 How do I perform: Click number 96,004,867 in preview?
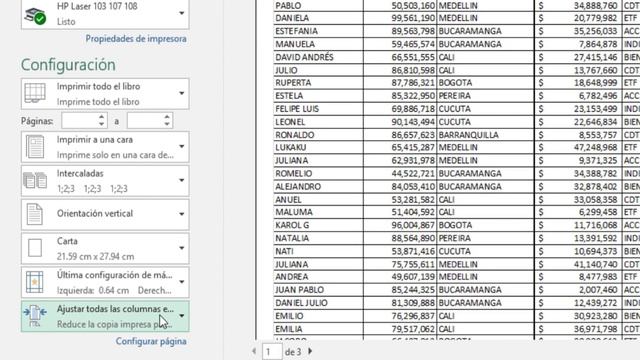[x=413, y=225]
